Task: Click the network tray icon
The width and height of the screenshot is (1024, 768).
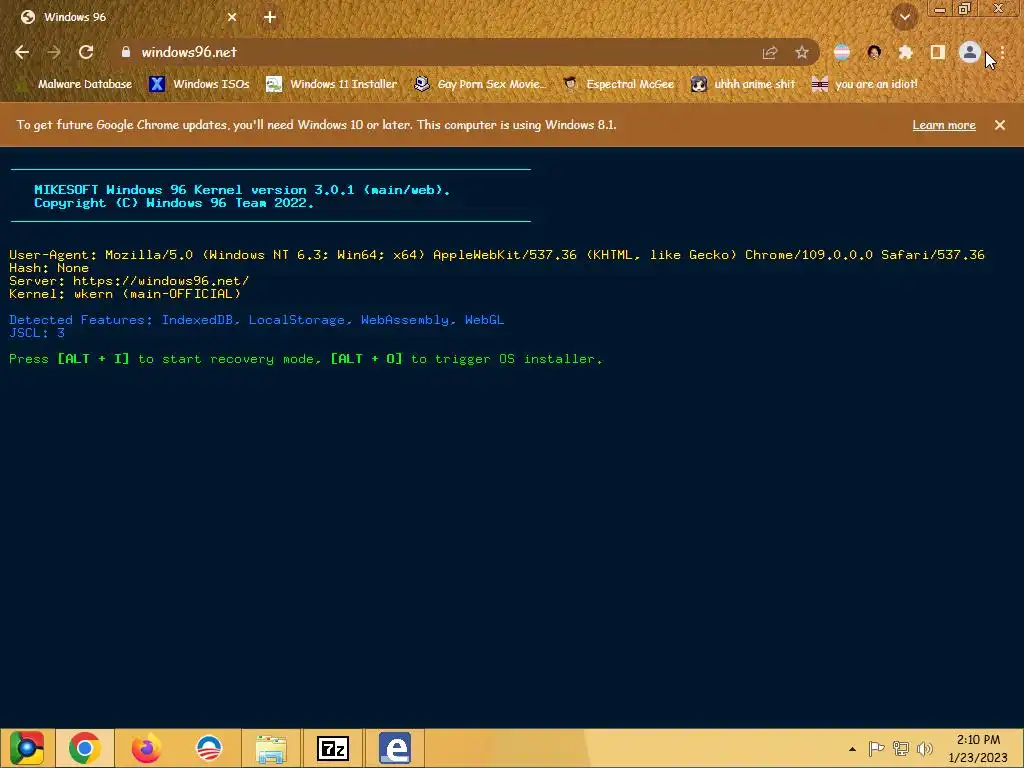Action: (x=901, y=748)
